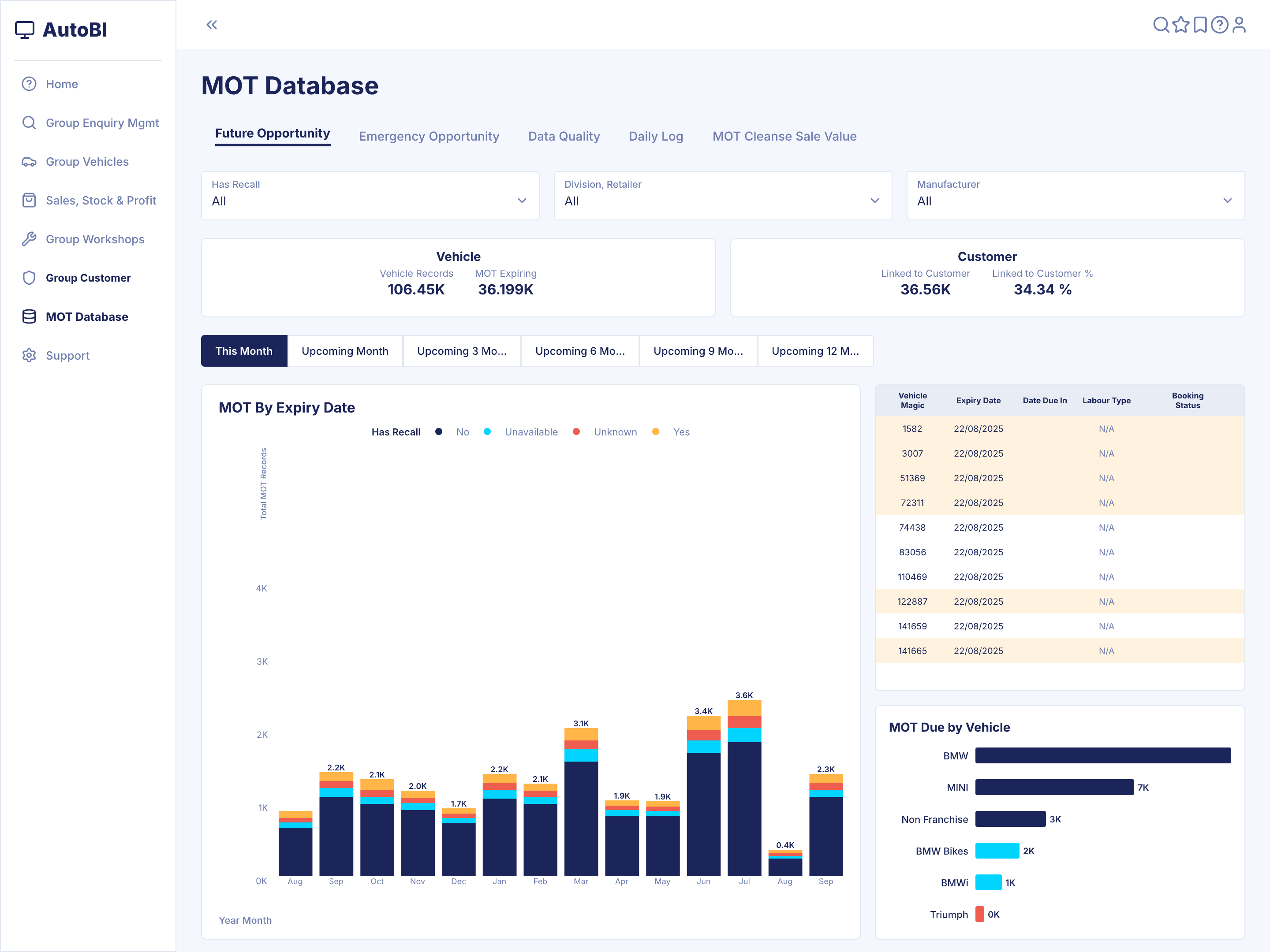Open Group Workshops in sidebar
This screenshot has width=1270, height=952.
[95, 239]
